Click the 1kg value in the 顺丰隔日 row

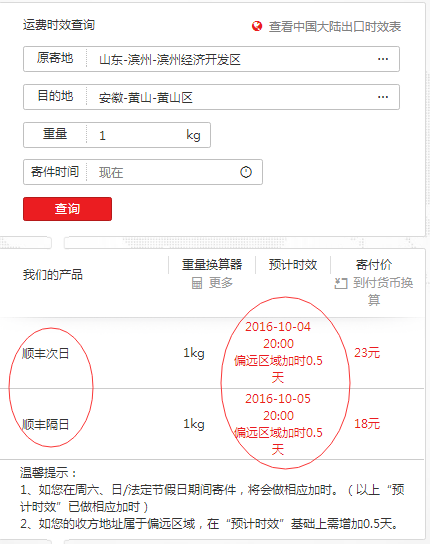[194, 424]
